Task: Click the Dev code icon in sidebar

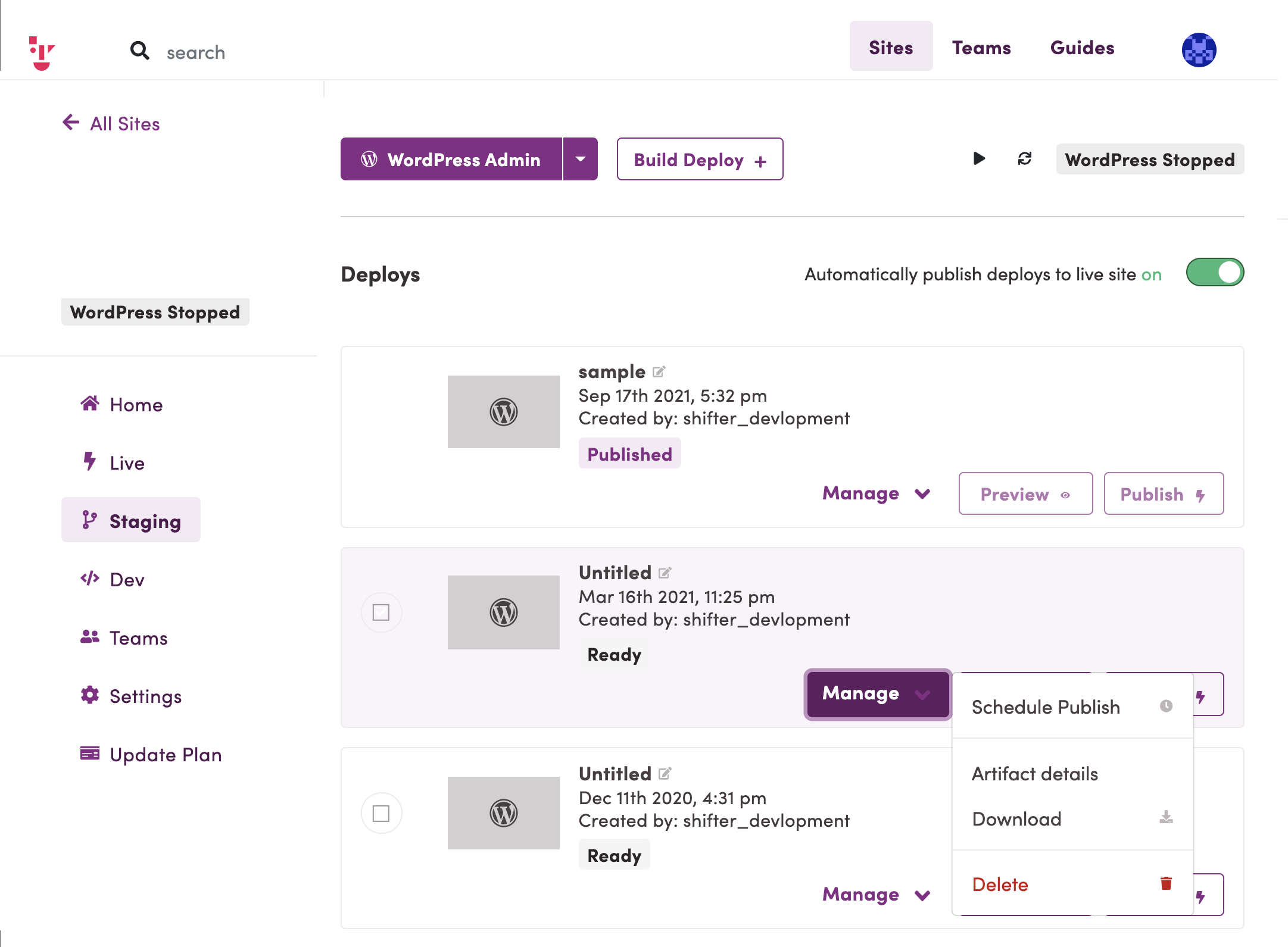Action: point(90,579)
